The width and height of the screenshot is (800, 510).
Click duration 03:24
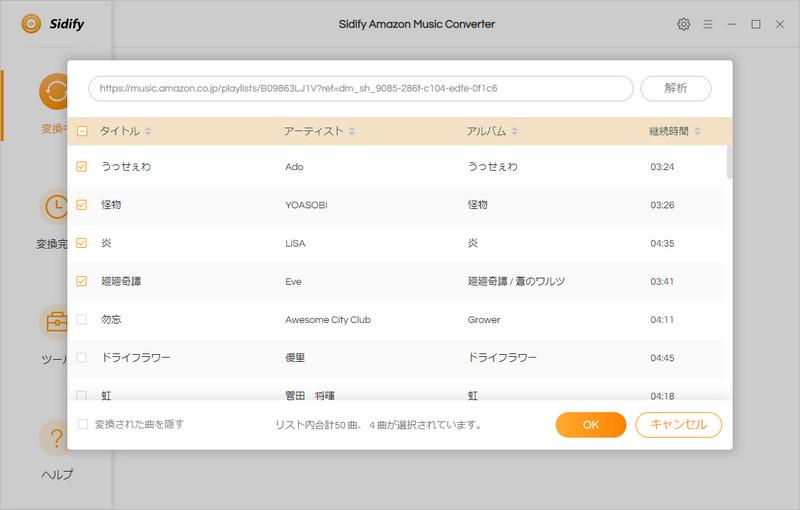(662, 167)
